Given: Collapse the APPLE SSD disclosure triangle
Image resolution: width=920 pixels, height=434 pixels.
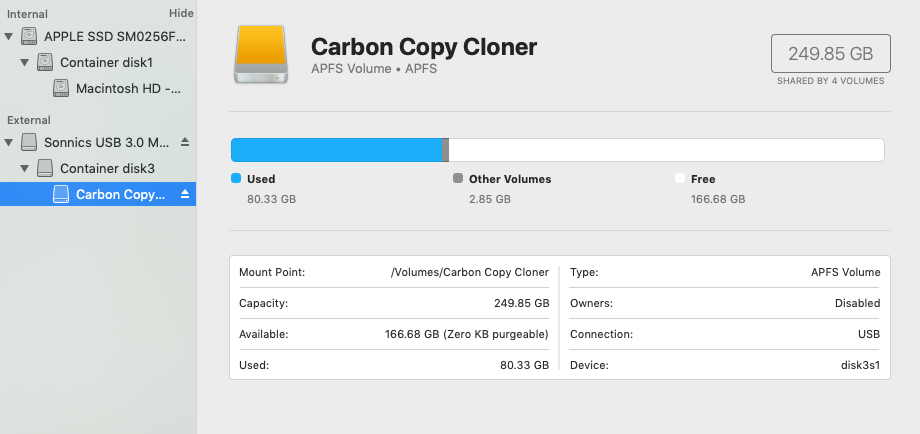Looking at the screenshot, I should coord(10,36).
